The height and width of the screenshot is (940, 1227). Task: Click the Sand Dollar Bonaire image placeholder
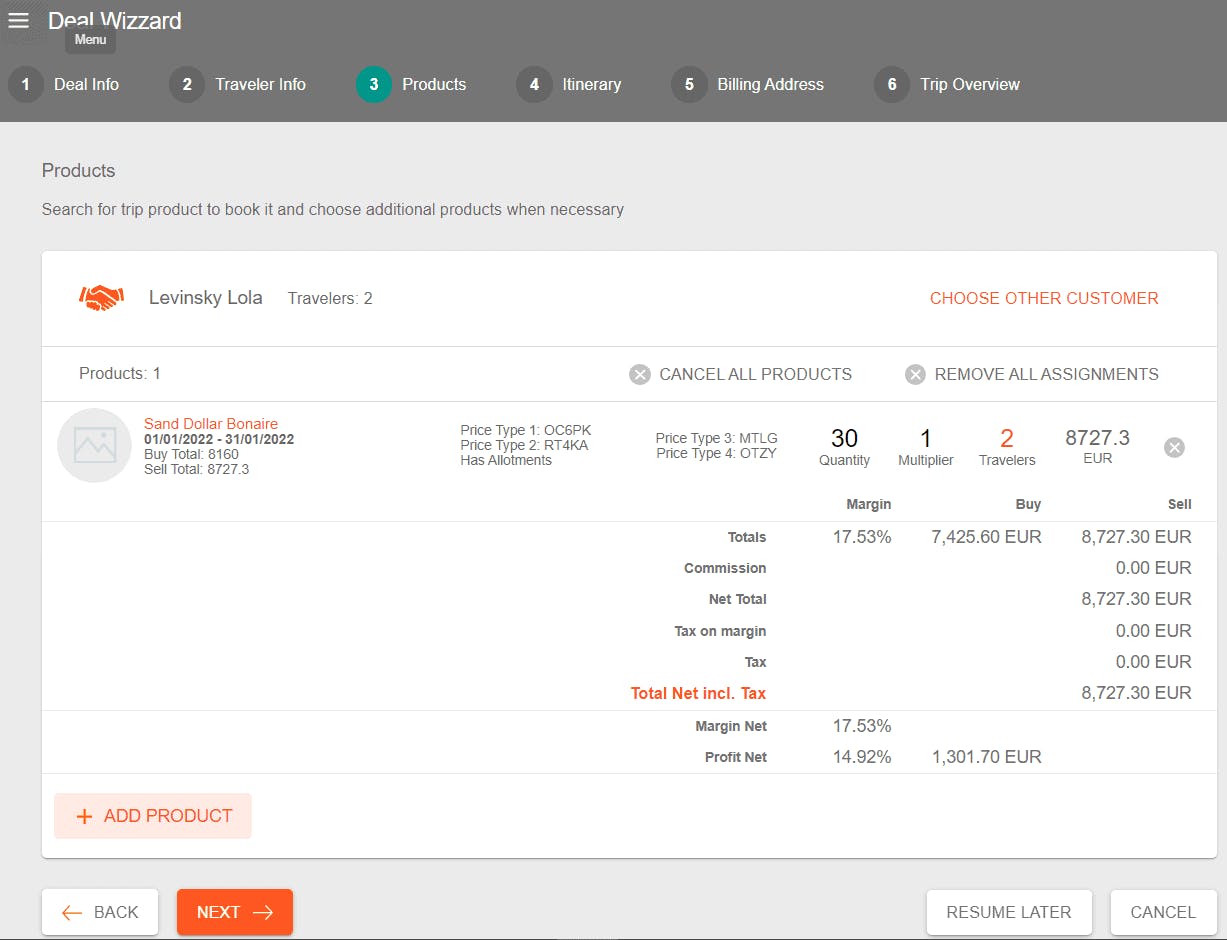point(95,445)
